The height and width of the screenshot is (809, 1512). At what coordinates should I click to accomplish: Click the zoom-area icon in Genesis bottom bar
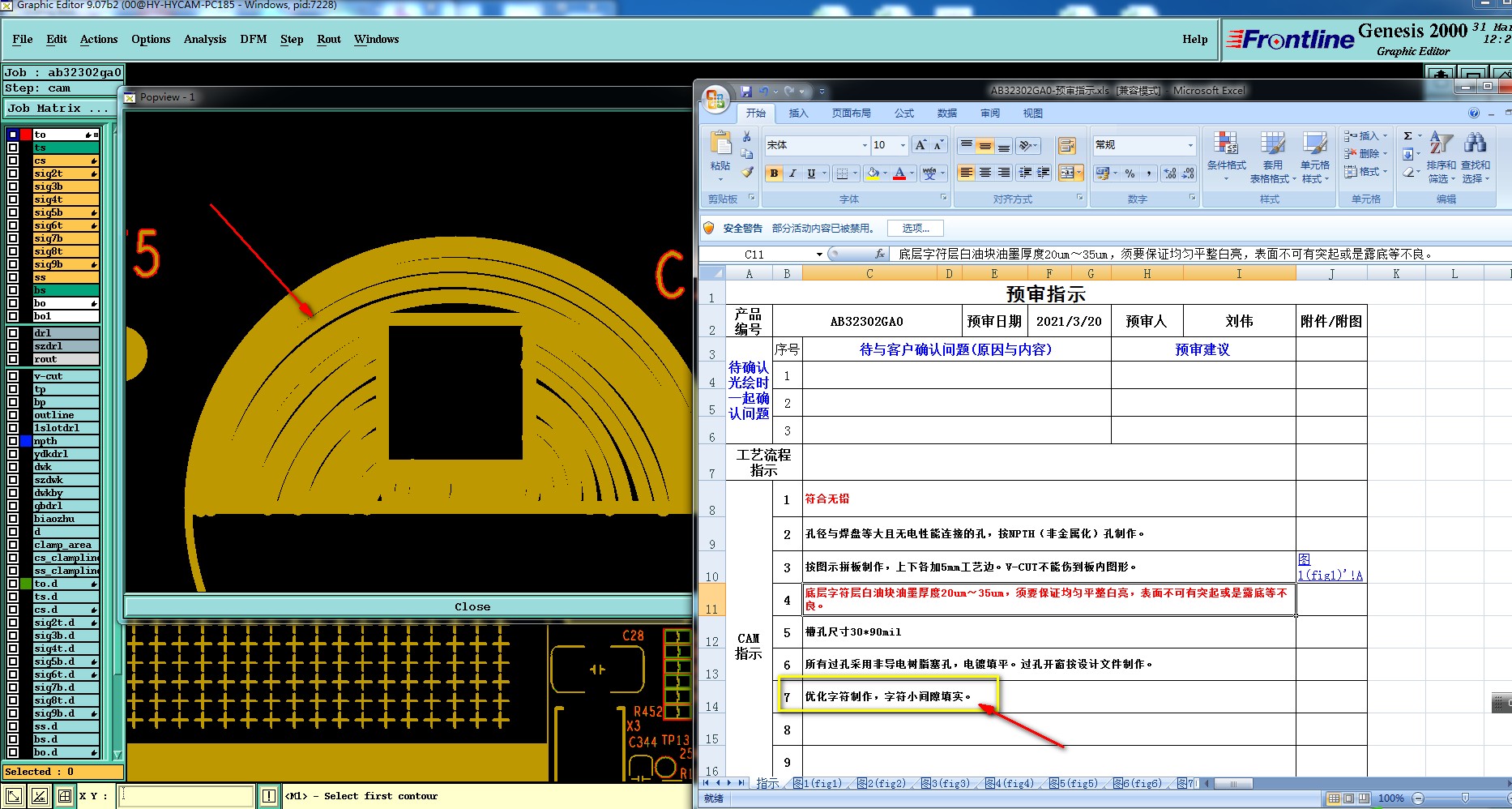[14, 796]
